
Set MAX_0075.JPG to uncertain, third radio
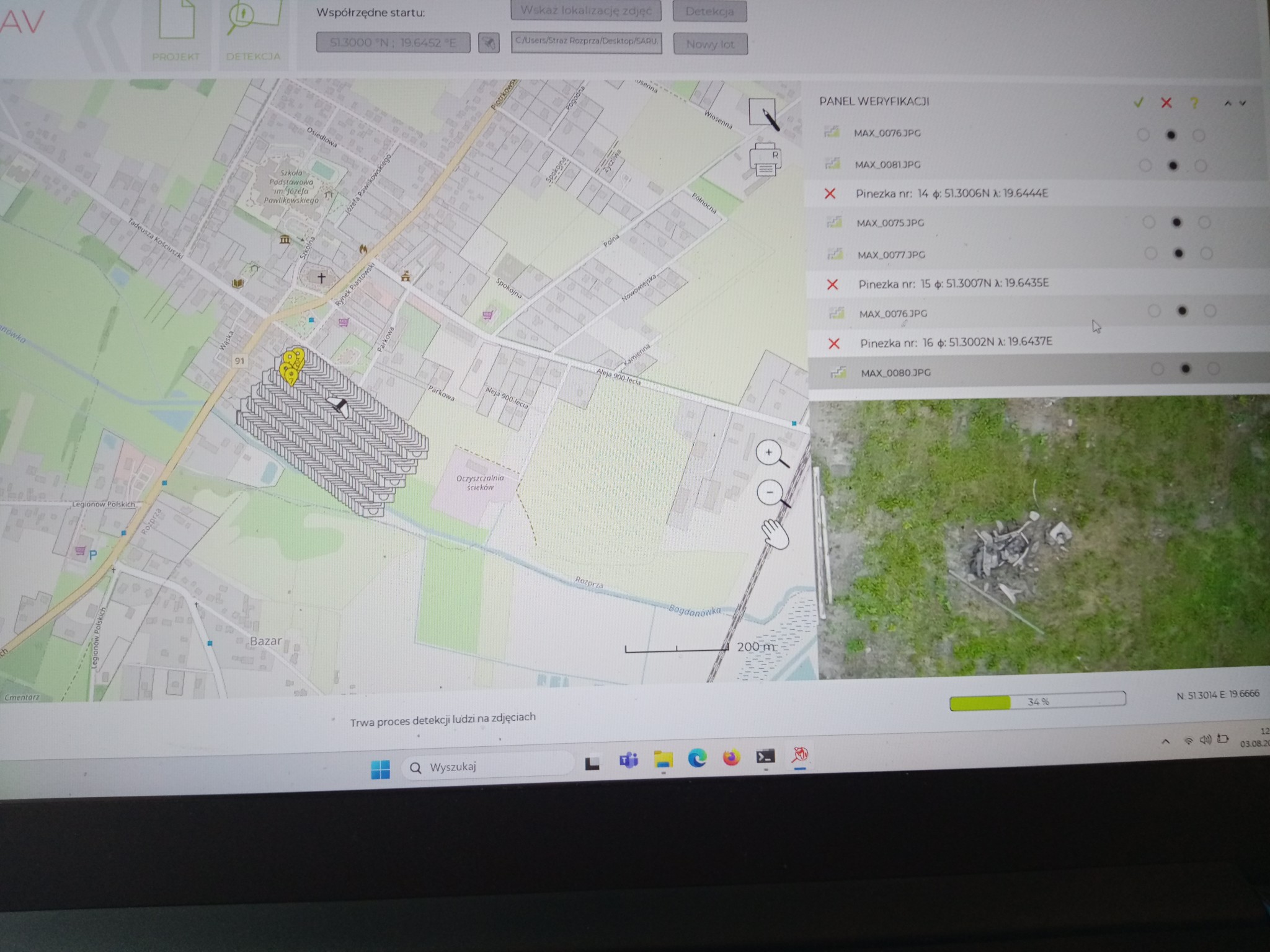(x=1204, y=223)
